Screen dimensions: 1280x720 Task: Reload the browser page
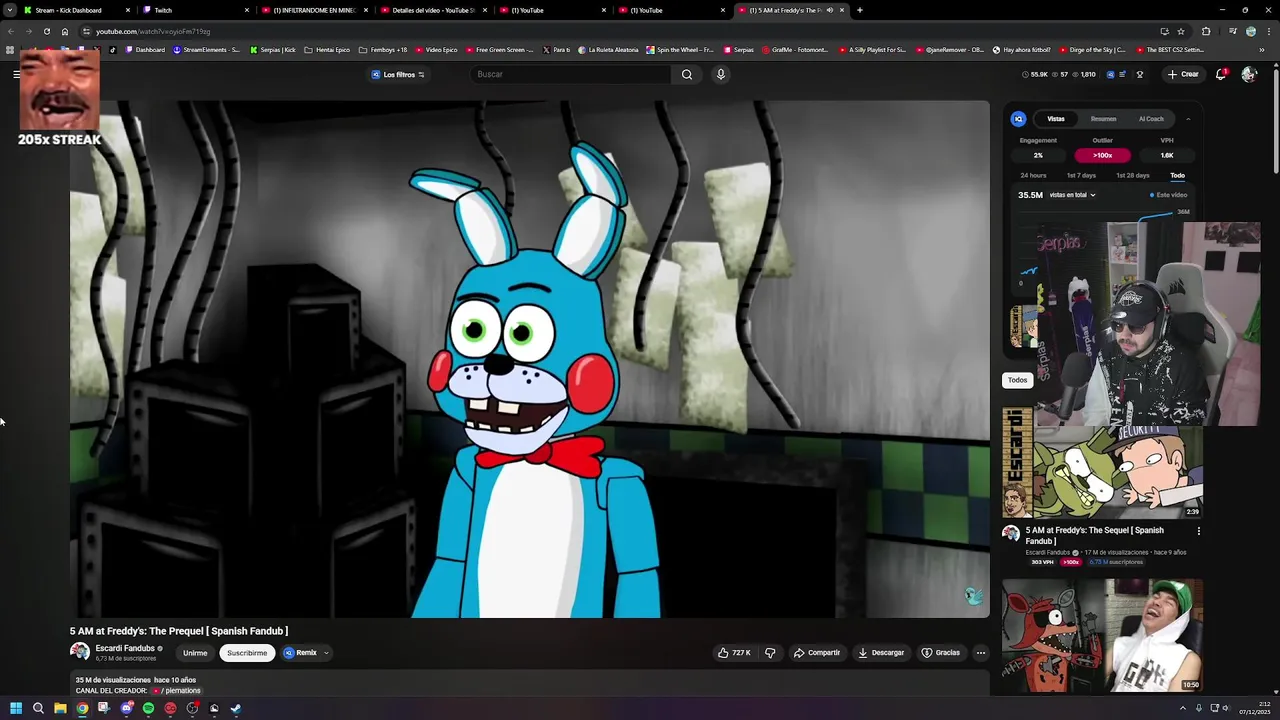(x=46, y=31)
